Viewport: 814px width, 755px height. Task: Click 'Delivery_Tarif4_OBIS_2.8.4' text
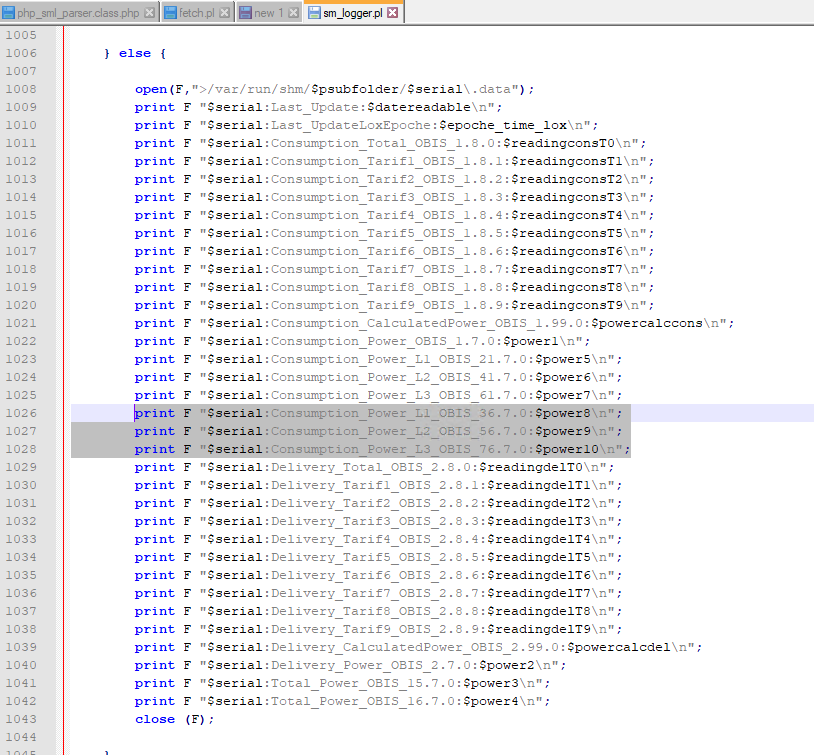tap(375, 540)
